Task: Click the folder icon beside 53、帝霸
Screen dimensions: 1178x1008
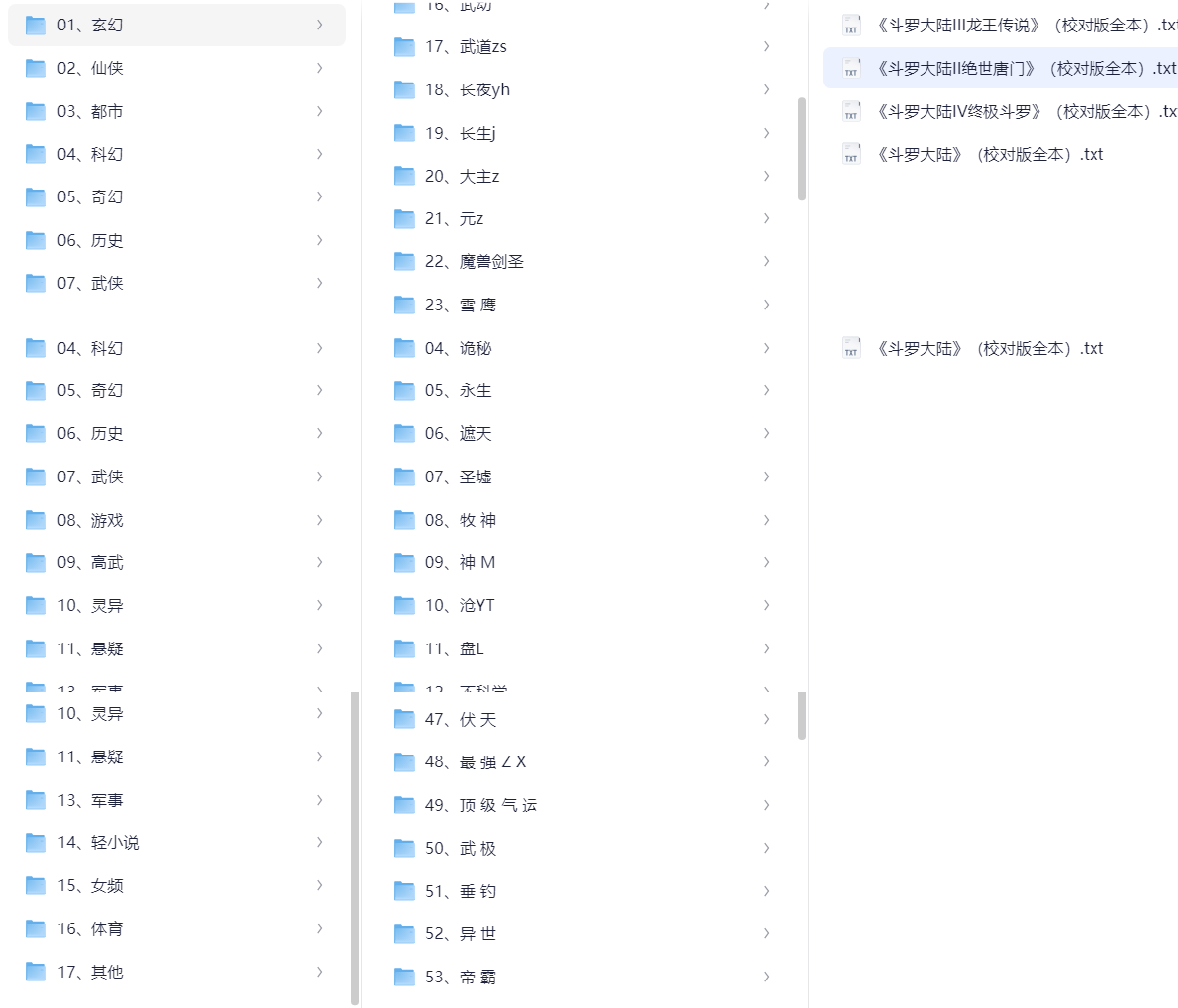Action: coord(404,978)
